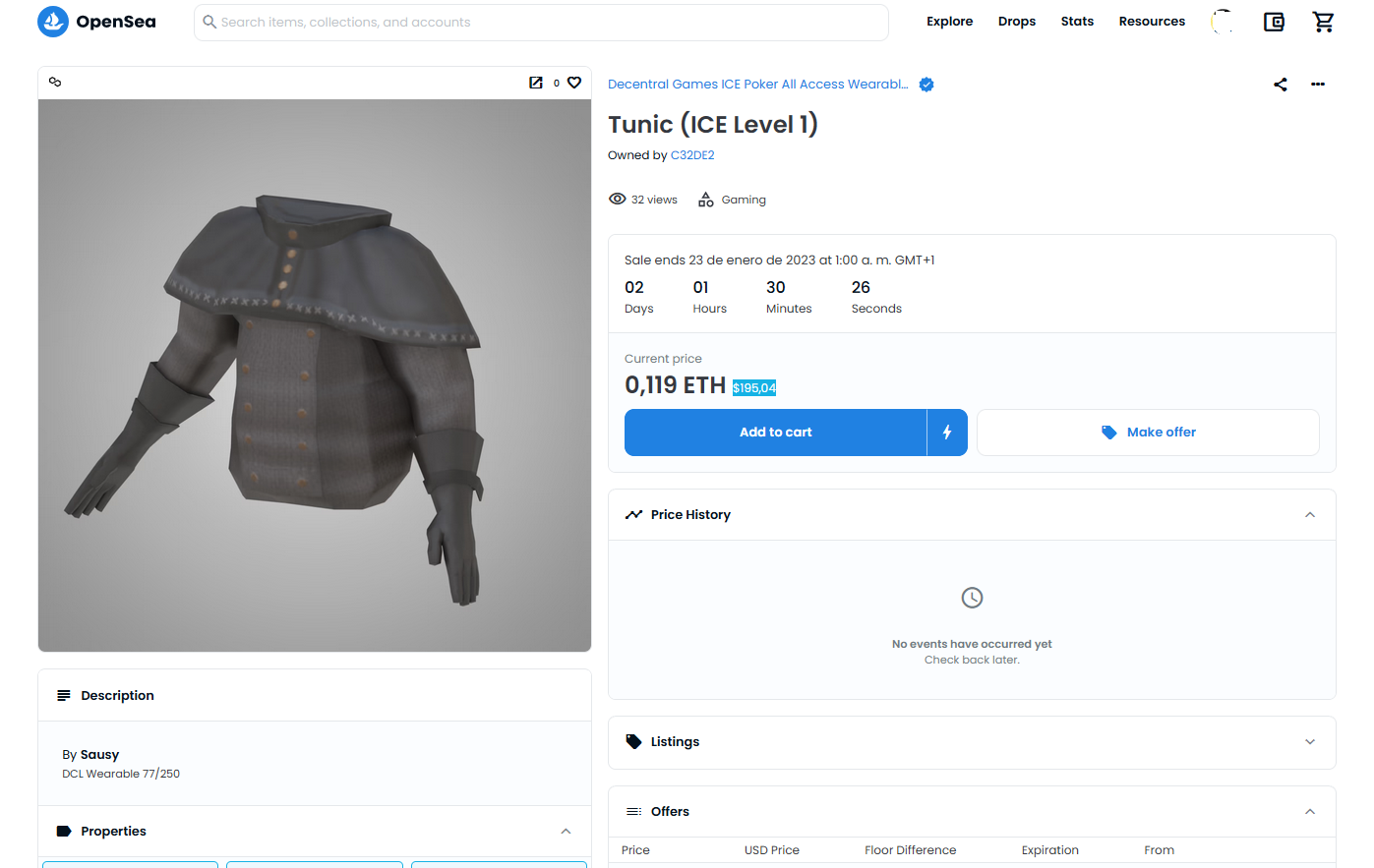
Task: Click the tag icon in Make offer button
Action: (x=1109, y=433)
